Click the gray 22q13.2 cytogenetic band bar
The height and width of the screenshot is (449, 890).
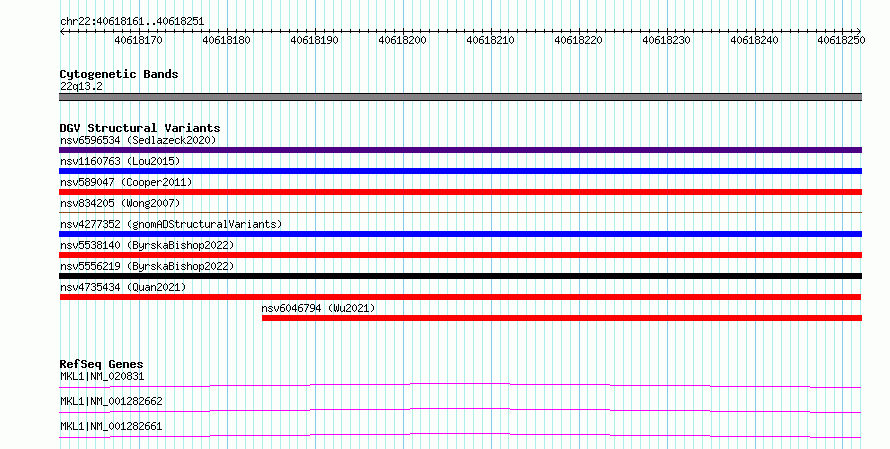(x=460, y=97)
